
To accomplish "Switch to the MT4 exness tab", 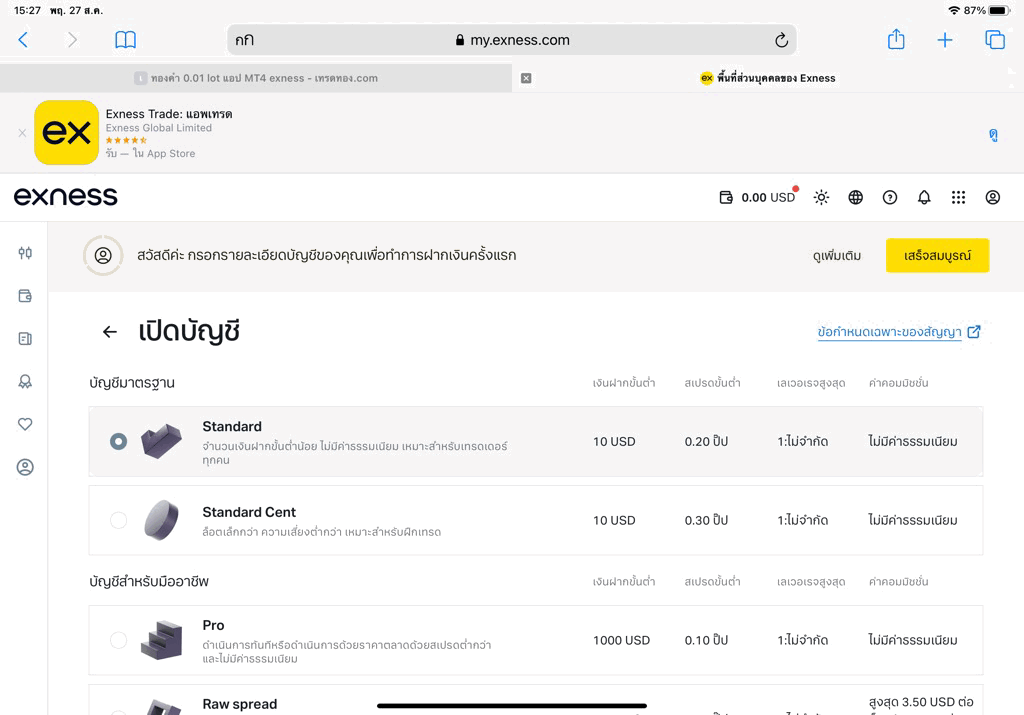I will 256,78.
